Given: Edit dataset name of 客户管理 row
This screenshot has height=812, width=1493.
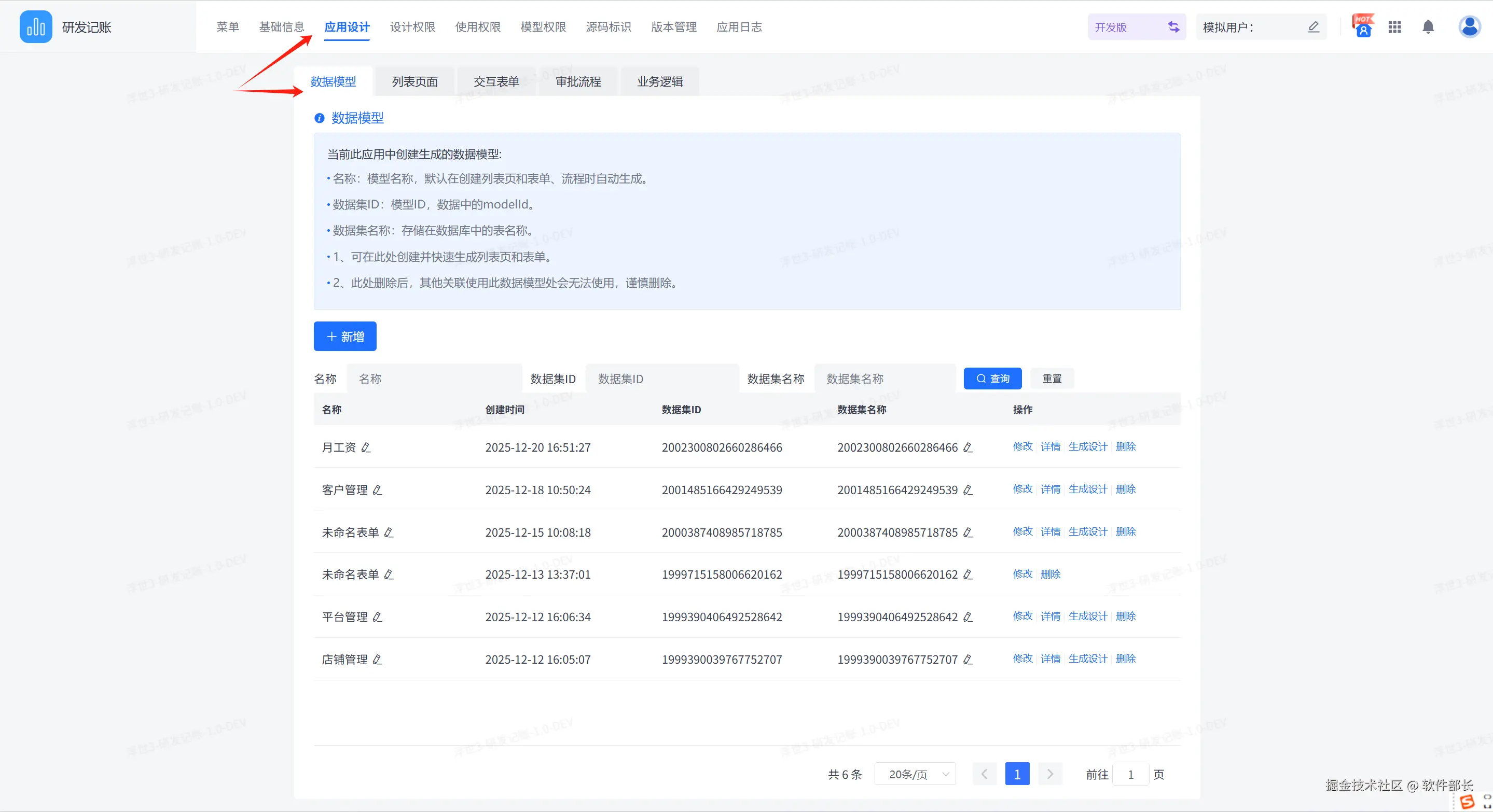Looking at the screenshot, I should (967, 490).
